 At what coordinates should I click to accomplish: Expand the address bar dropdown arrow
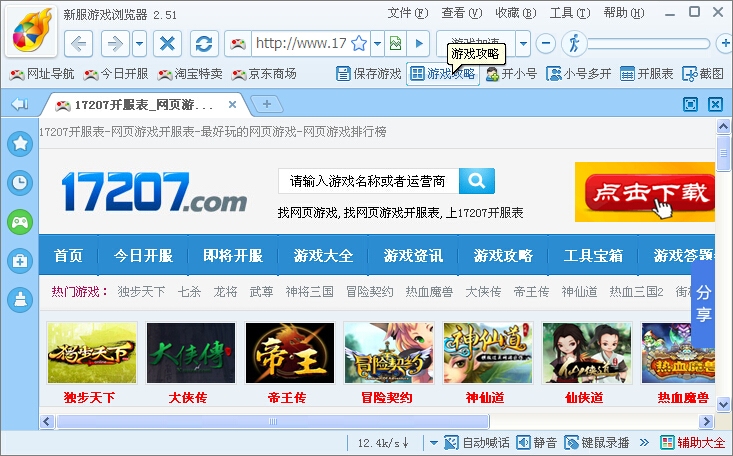(377, 44)
